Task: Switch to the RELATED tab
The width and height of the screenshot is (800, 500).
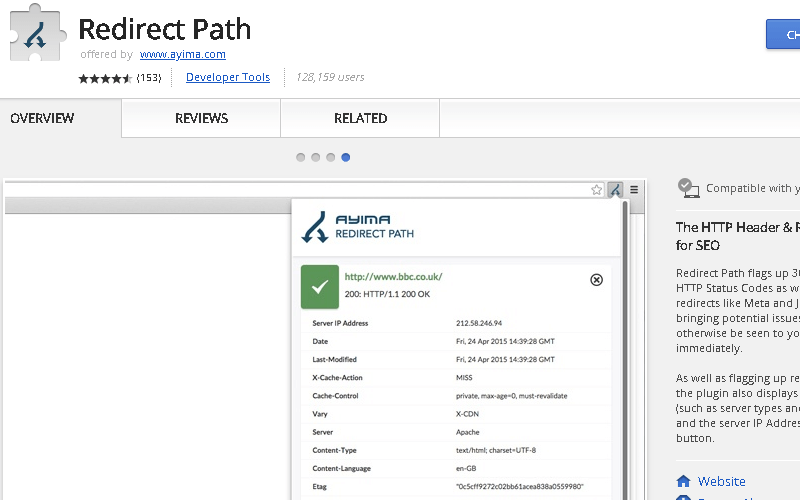Action: [x=360, y=118]
